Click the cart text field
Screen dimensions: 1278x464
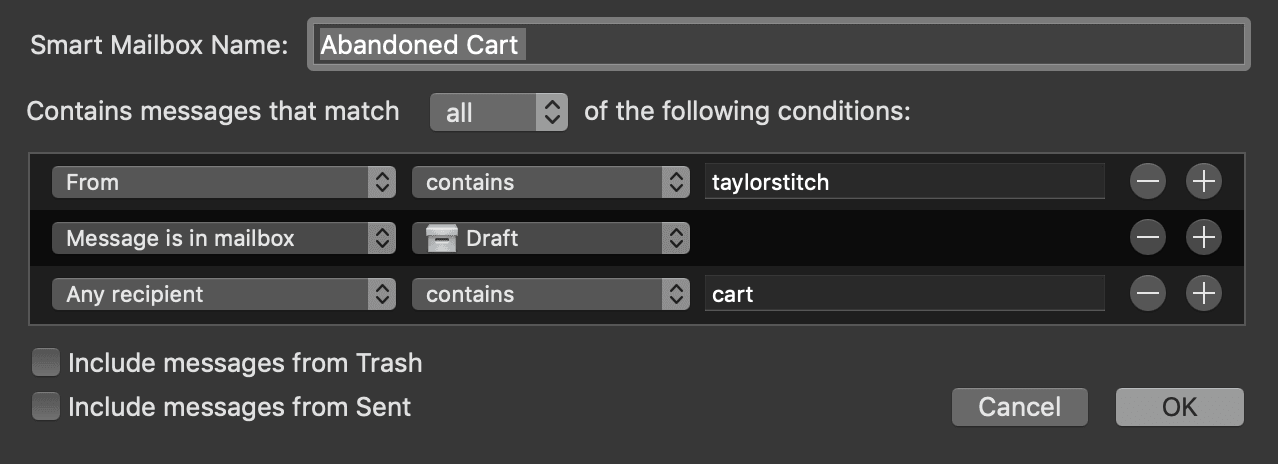tap(903, 294)
